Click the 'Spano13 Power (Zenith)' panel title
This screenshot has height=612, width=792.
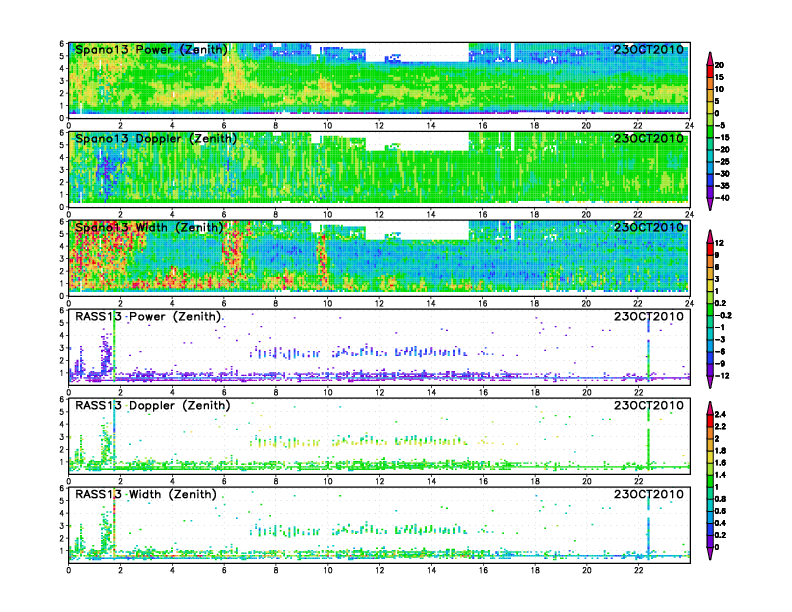pos(152,50)
